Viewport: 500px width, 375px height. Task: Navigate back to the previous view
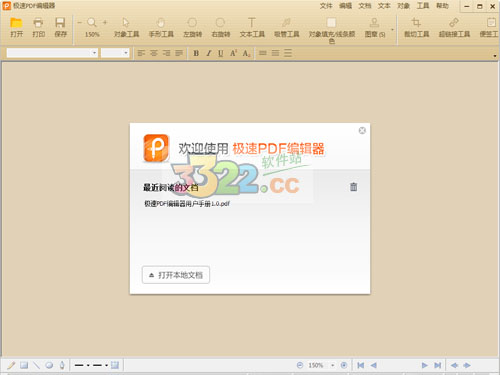tap(454, 365)
